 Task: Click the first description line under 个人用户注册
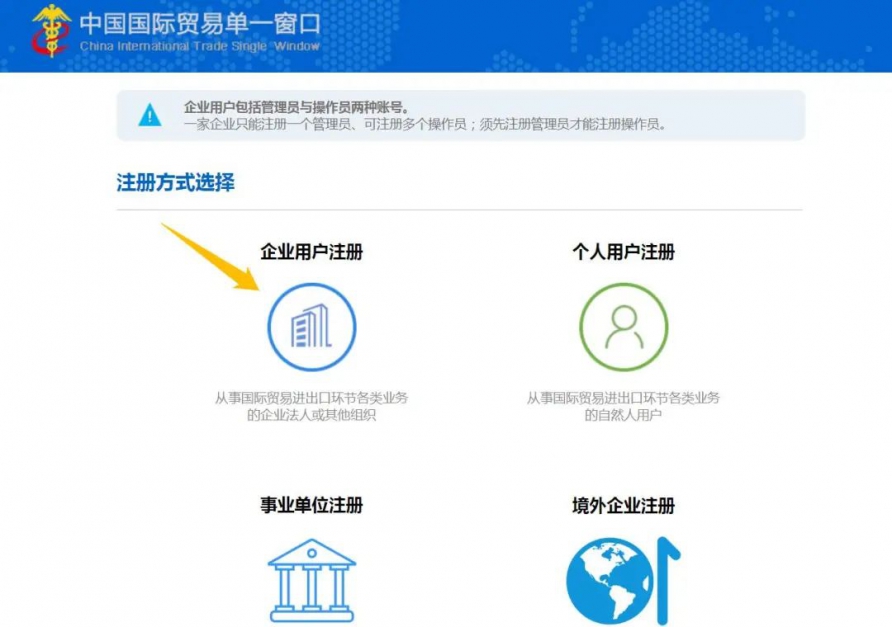coord(623,398)
